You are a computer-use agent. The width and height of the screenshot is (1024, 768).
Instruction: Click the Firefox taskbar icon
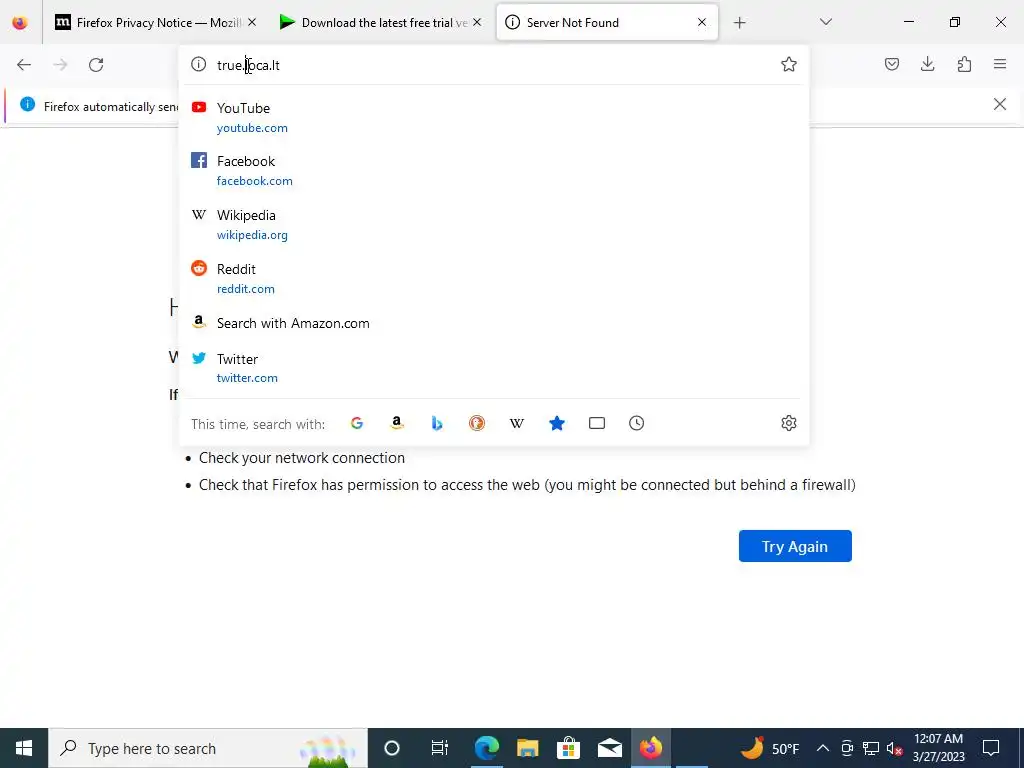point(651,748)
